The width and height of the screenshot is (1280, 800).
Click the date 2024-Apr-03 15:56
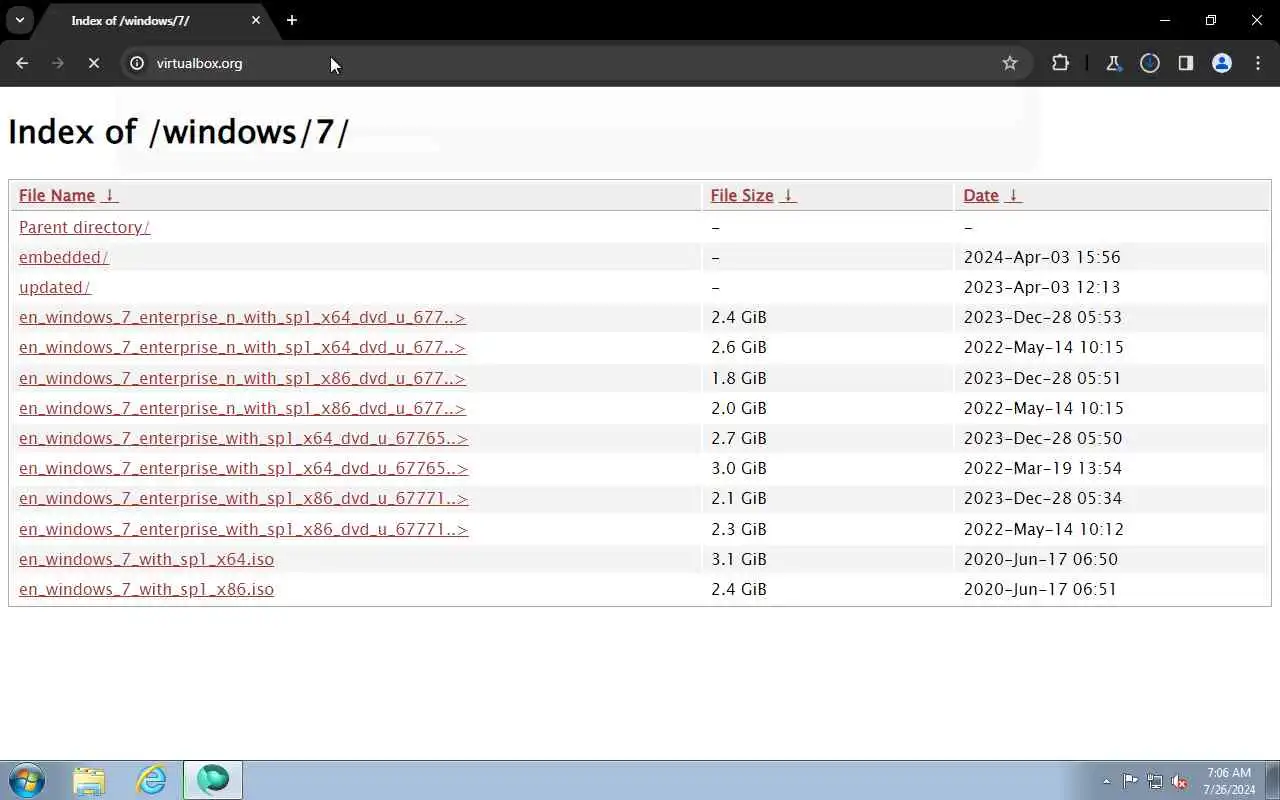(1042, 257)
